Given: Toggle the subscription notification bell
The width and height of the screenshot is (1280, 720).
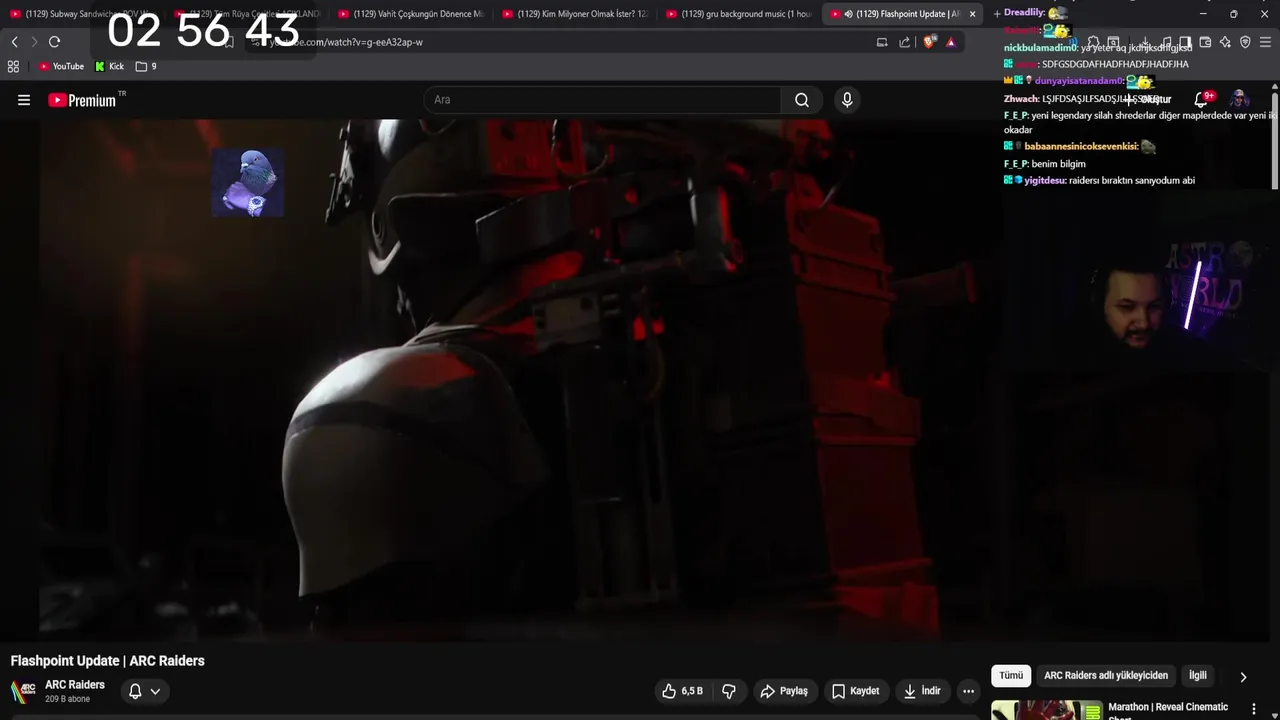Looking at the screenshot, I should point(135,691).
